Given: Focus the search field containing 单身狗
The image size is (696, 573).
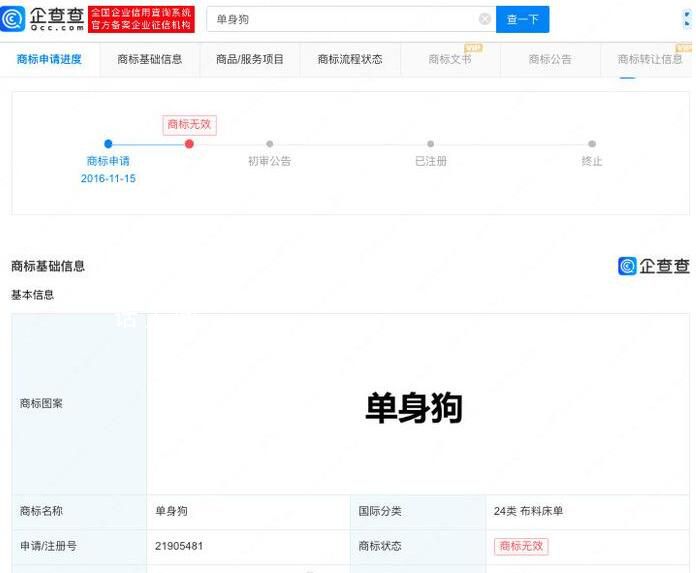Looking at the screenshot, I should pos(351,19).
